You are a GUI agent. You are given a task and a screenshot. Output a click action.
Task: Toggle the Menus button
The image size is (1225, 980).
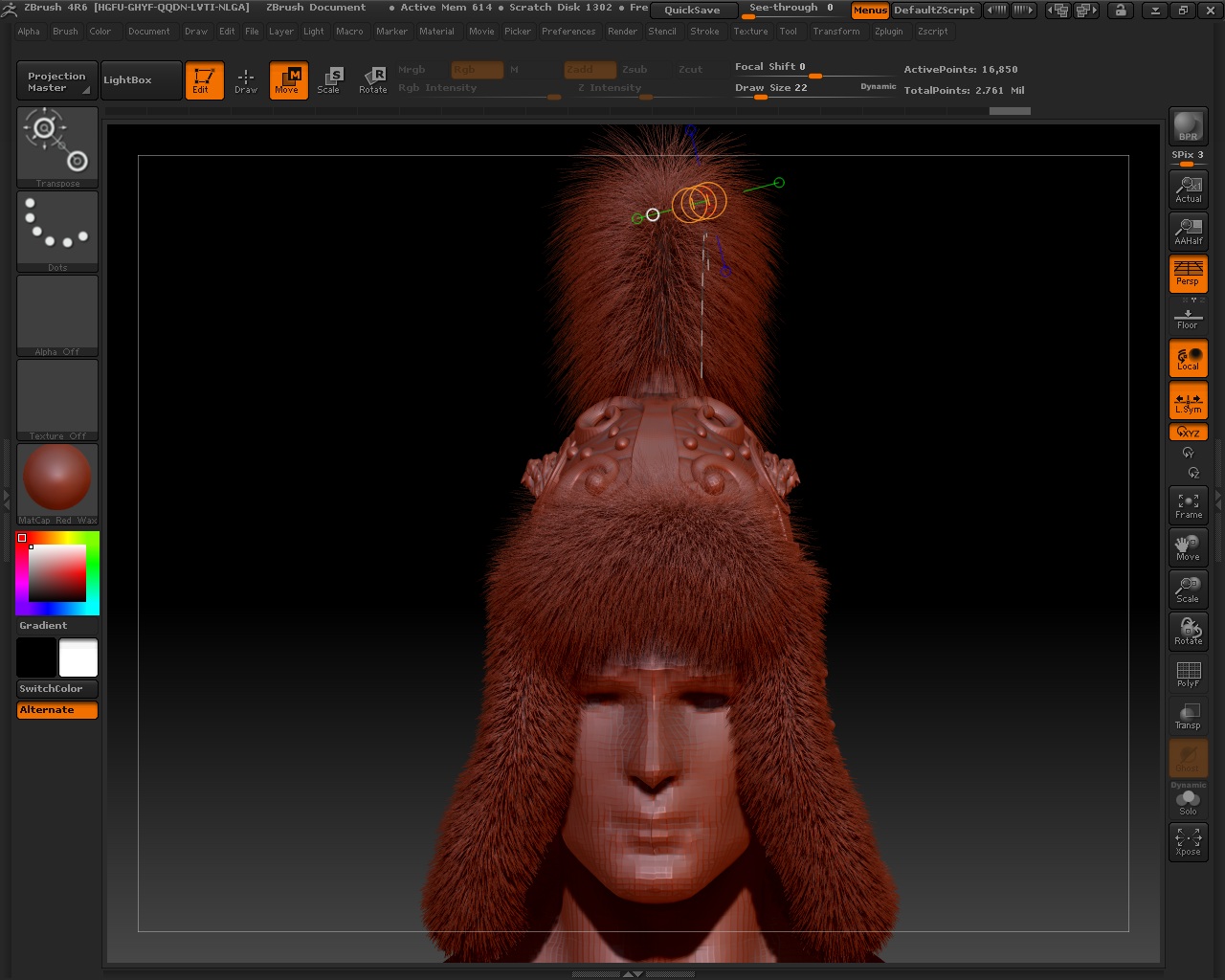click(x=870, y=11)
